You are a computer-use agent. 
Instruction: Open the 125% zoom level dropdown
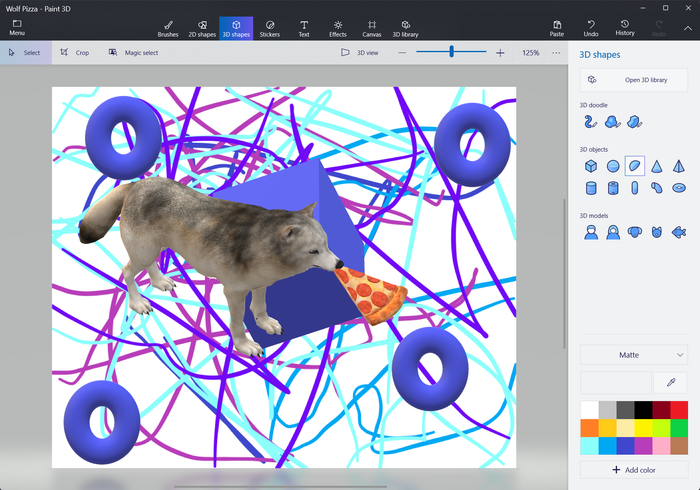(530, 52)
